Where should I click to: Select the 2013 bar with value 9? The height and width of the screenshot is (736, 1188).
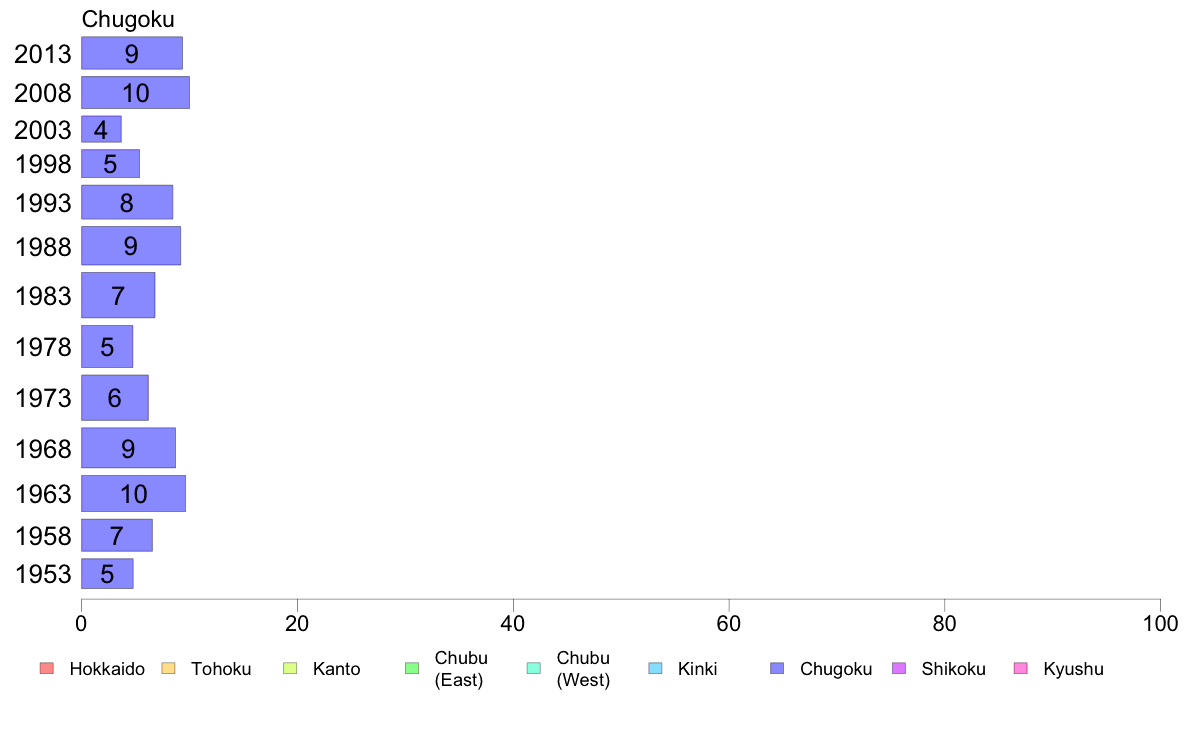click(132, 53)
